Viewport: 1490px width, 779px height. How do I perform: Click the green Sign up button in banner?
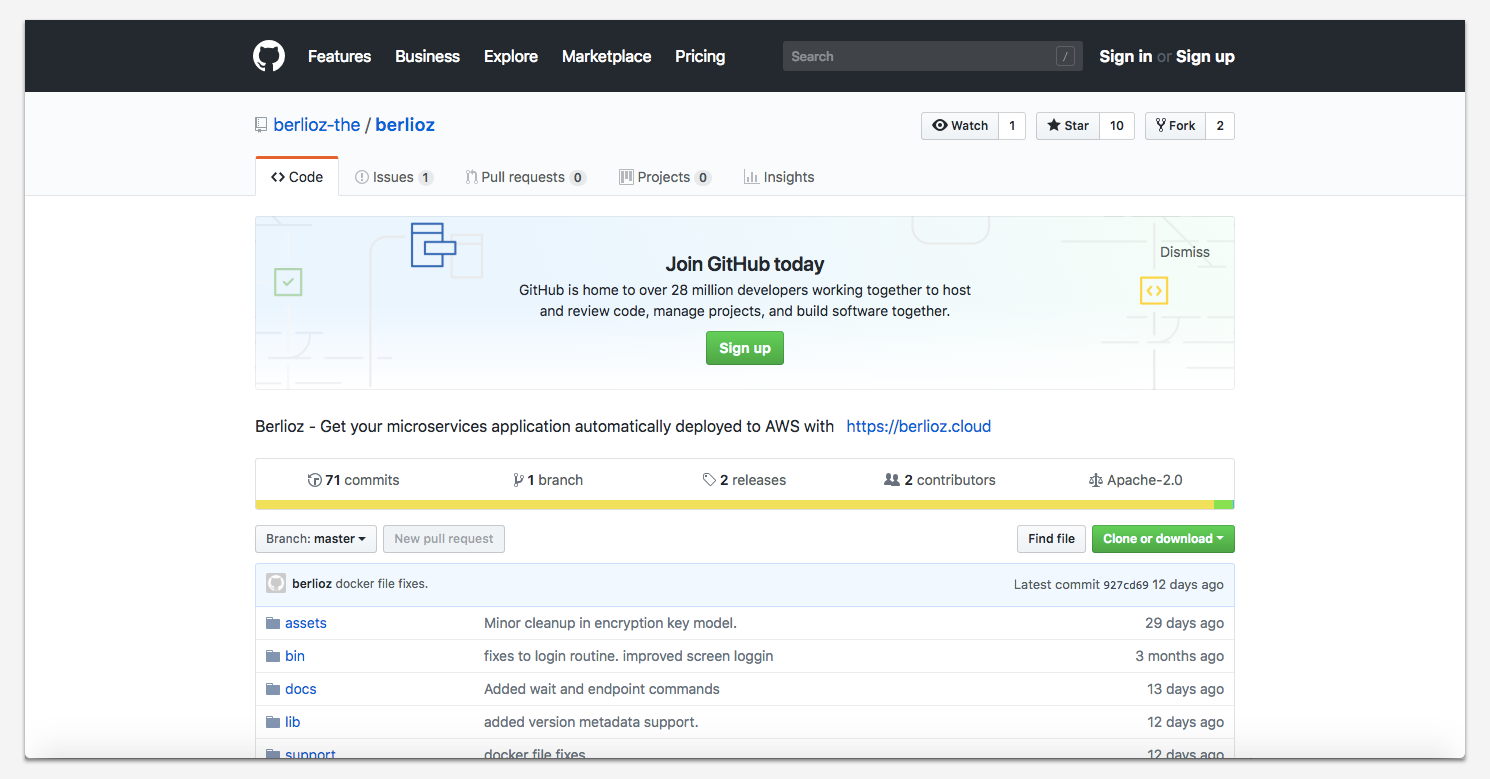coord(745,348)
